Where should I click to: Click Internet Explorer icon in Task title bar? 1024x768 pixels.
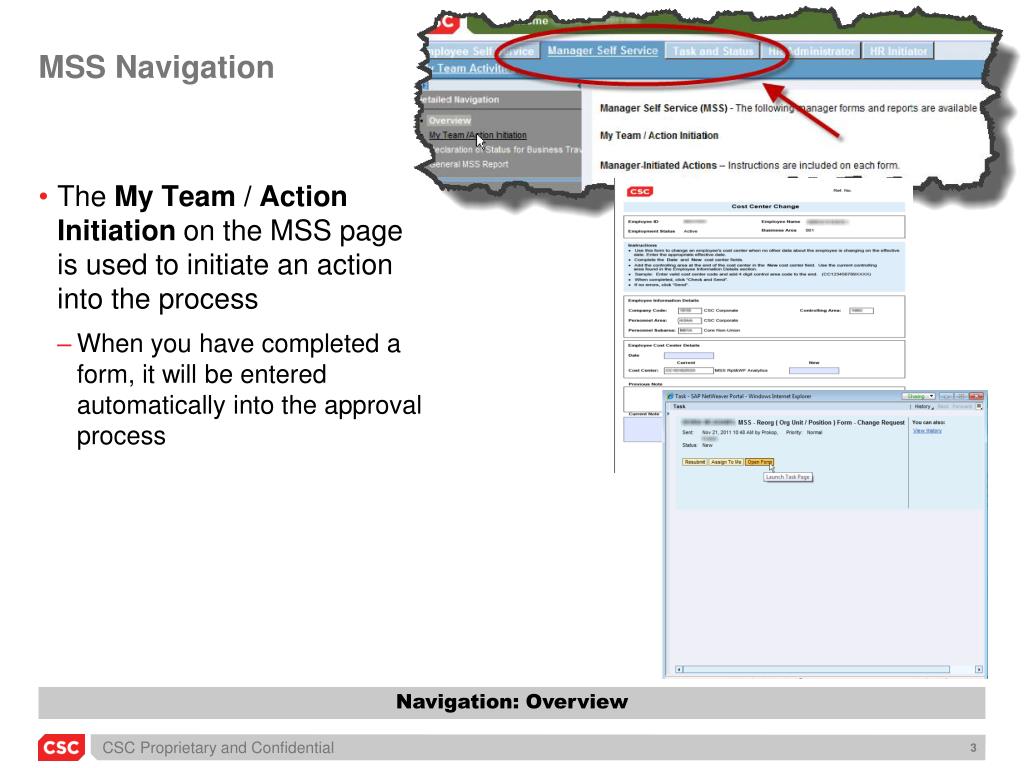coord(669,396)
